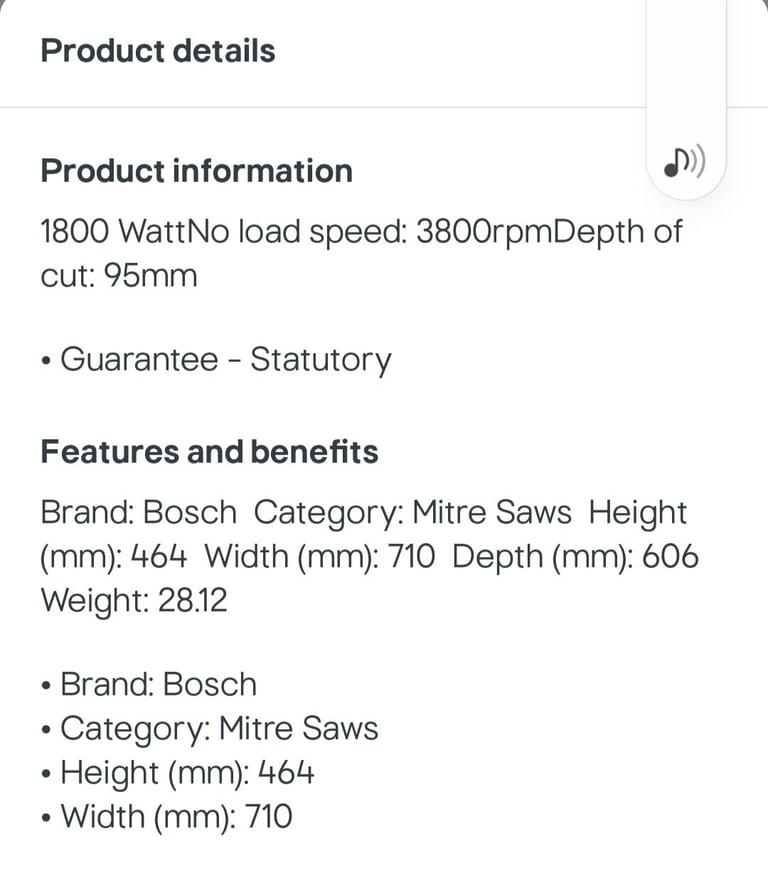The height and width of the screenshot is (871, 768).
Task: Click the (mm): 464 text in the paragraph
Action: (114, 556)
